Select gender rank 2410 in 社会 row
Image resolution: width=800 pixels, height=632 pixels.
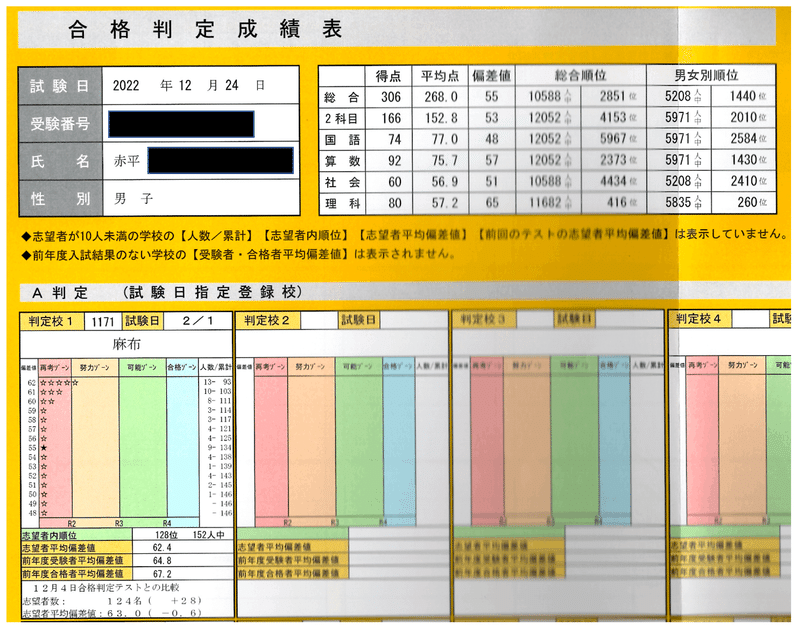[x=743, y=181]
